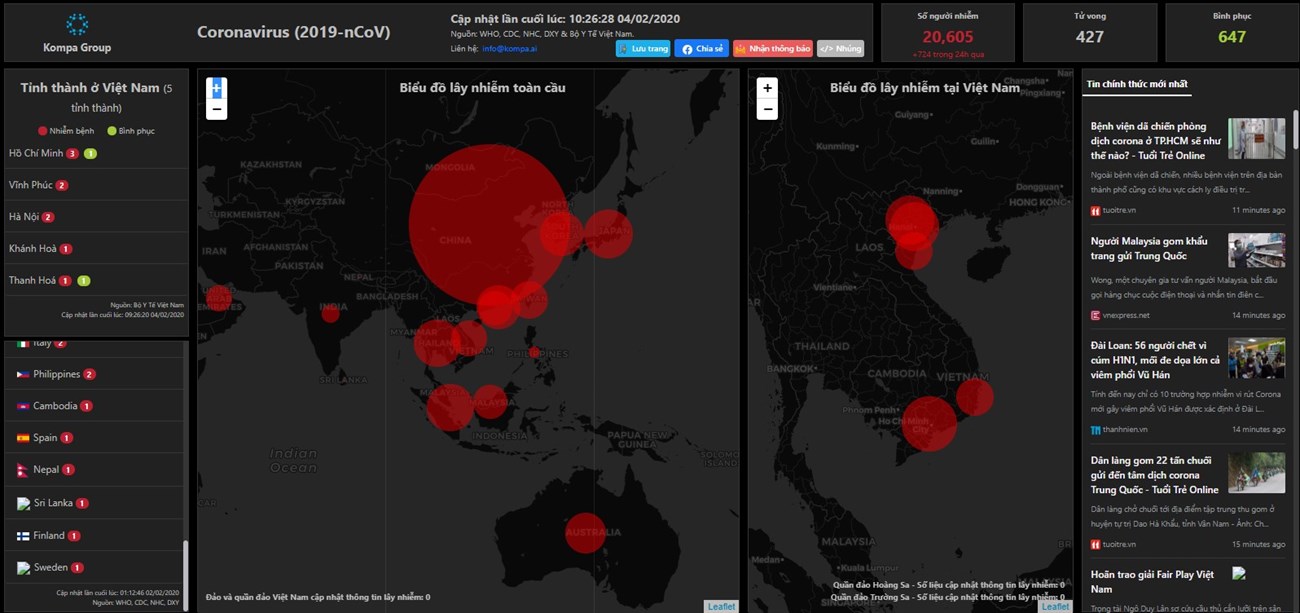Click the Nepal flag icon
The width and height of the screenshot is (1300, 613).
coord(23,470)
